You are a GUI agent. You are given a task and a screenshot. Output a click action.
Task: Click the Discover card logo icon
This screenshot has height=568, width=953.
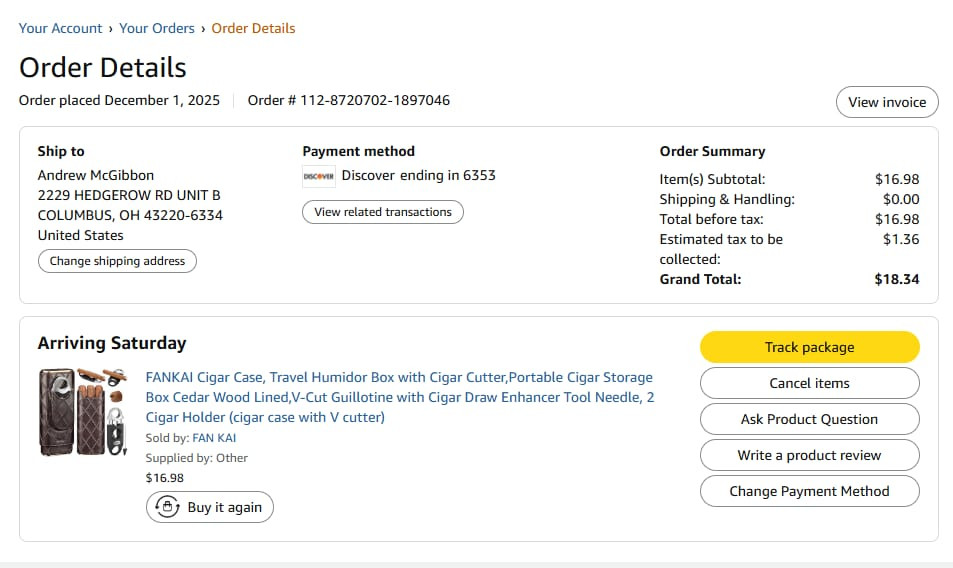(318, 176)
